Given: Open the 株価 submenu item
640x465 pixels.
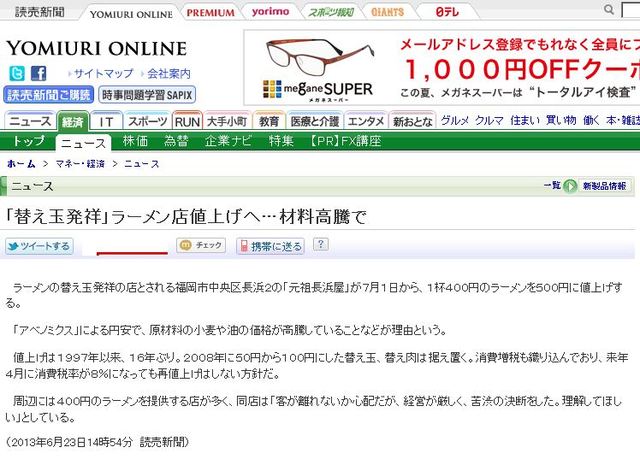Looking at the screenshot, I should [x=135, y=141].
